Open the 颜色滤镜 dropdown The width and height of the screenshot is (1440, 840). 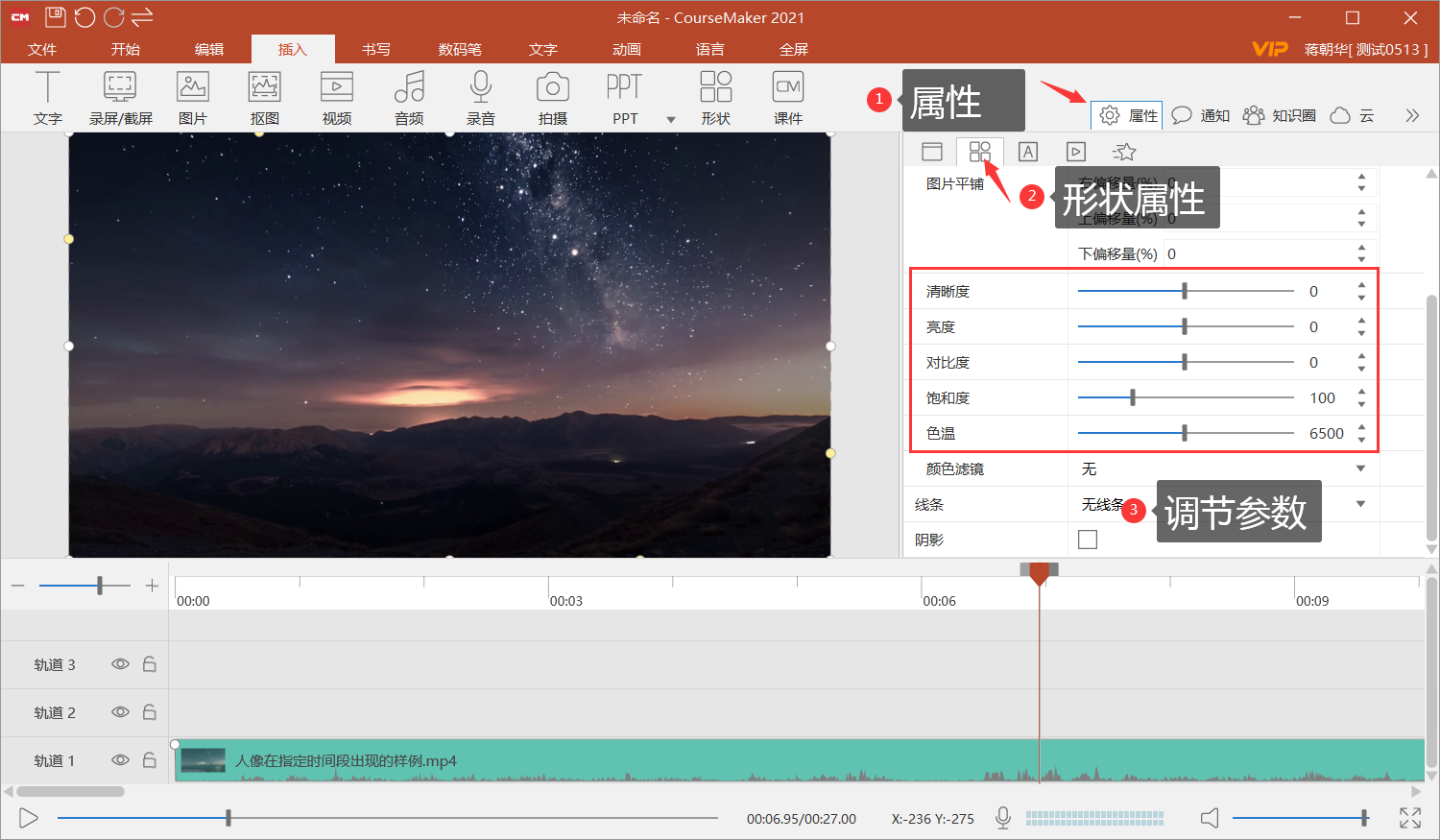point(1360,468)
